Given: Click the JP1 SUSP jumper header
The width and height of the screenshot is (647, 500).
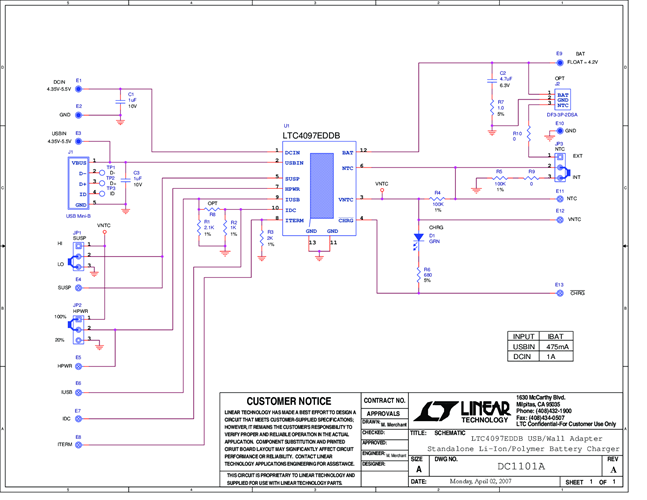Looking at the screenshot, I should coord(77,254).
